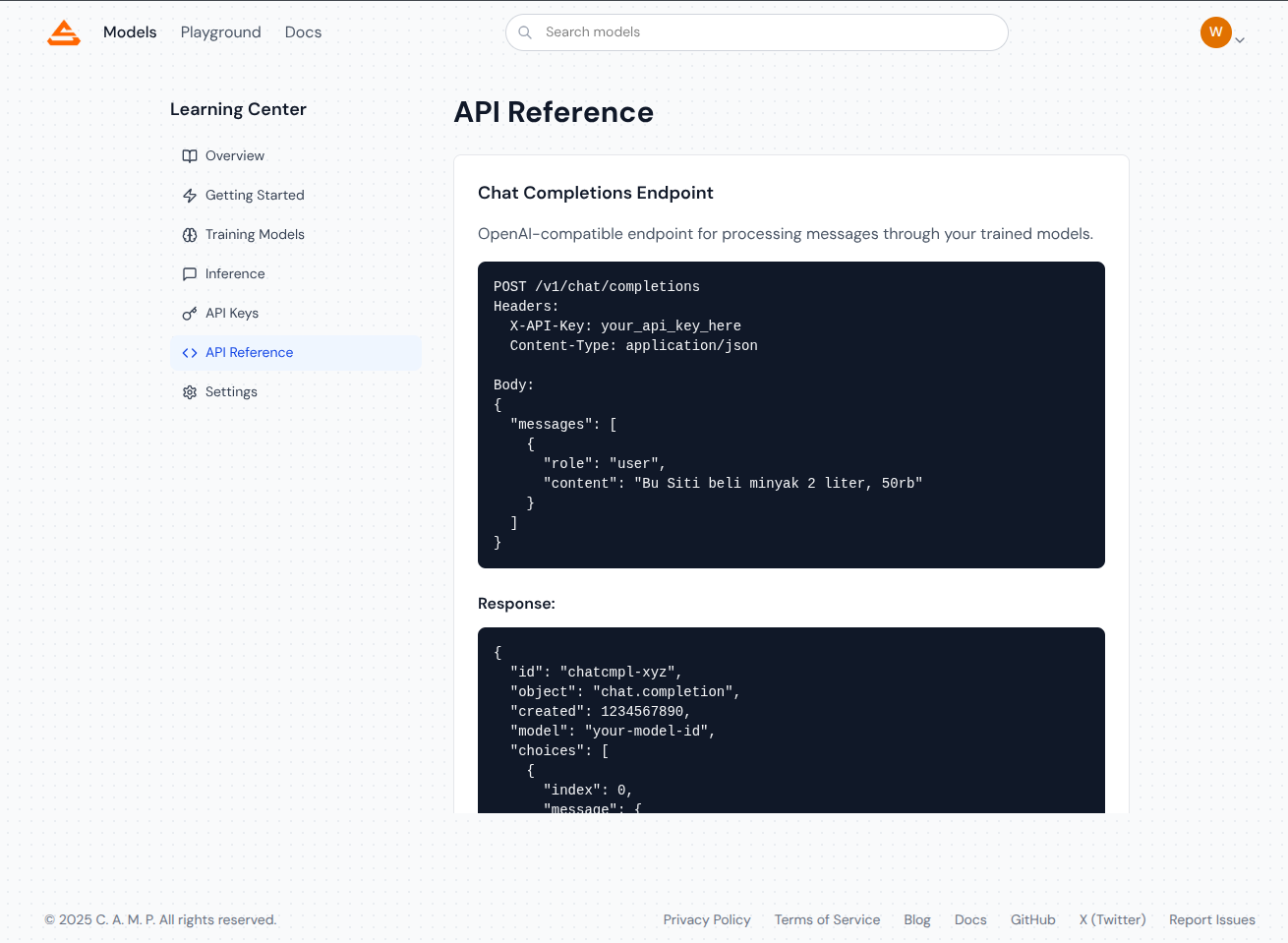Click the "created": 1234567890 line
The width and height of the screenshot is (1288, 943).
[601, 711]
